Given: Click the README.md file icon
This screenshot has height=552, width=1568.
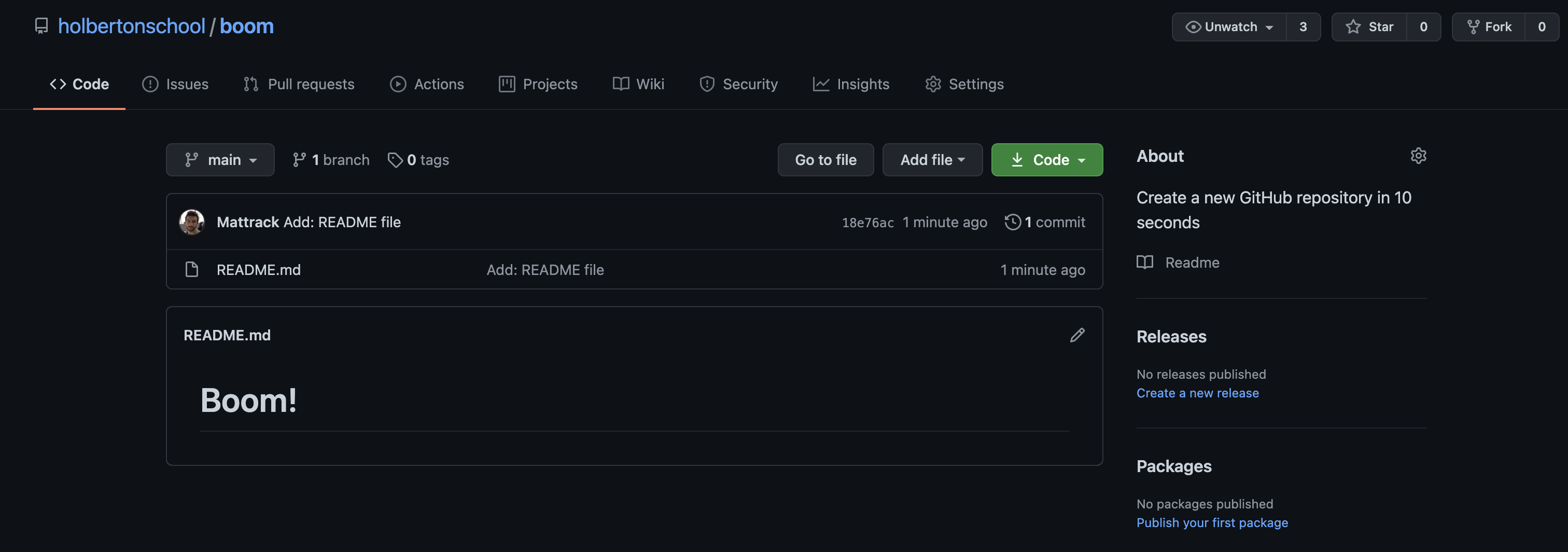Looking at the screenshot, I should [x=192, y=270].
